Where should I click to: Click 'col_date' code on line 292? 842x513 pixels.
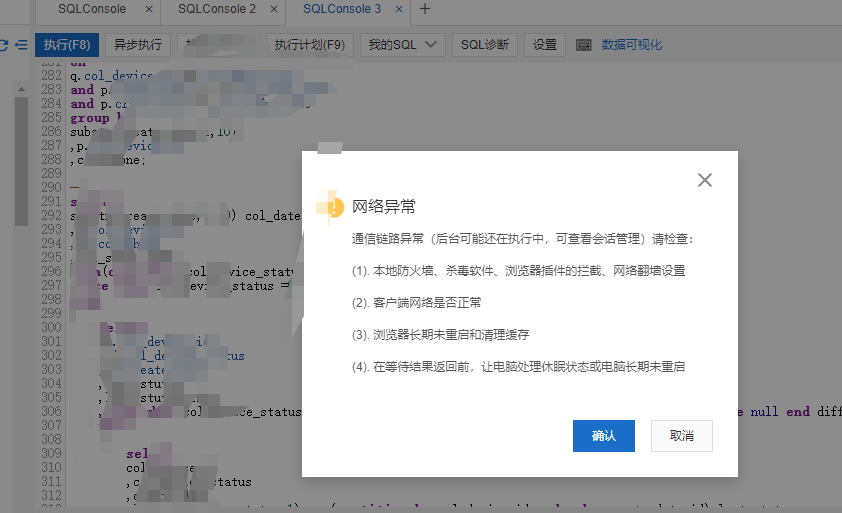[x=273, y=216]
